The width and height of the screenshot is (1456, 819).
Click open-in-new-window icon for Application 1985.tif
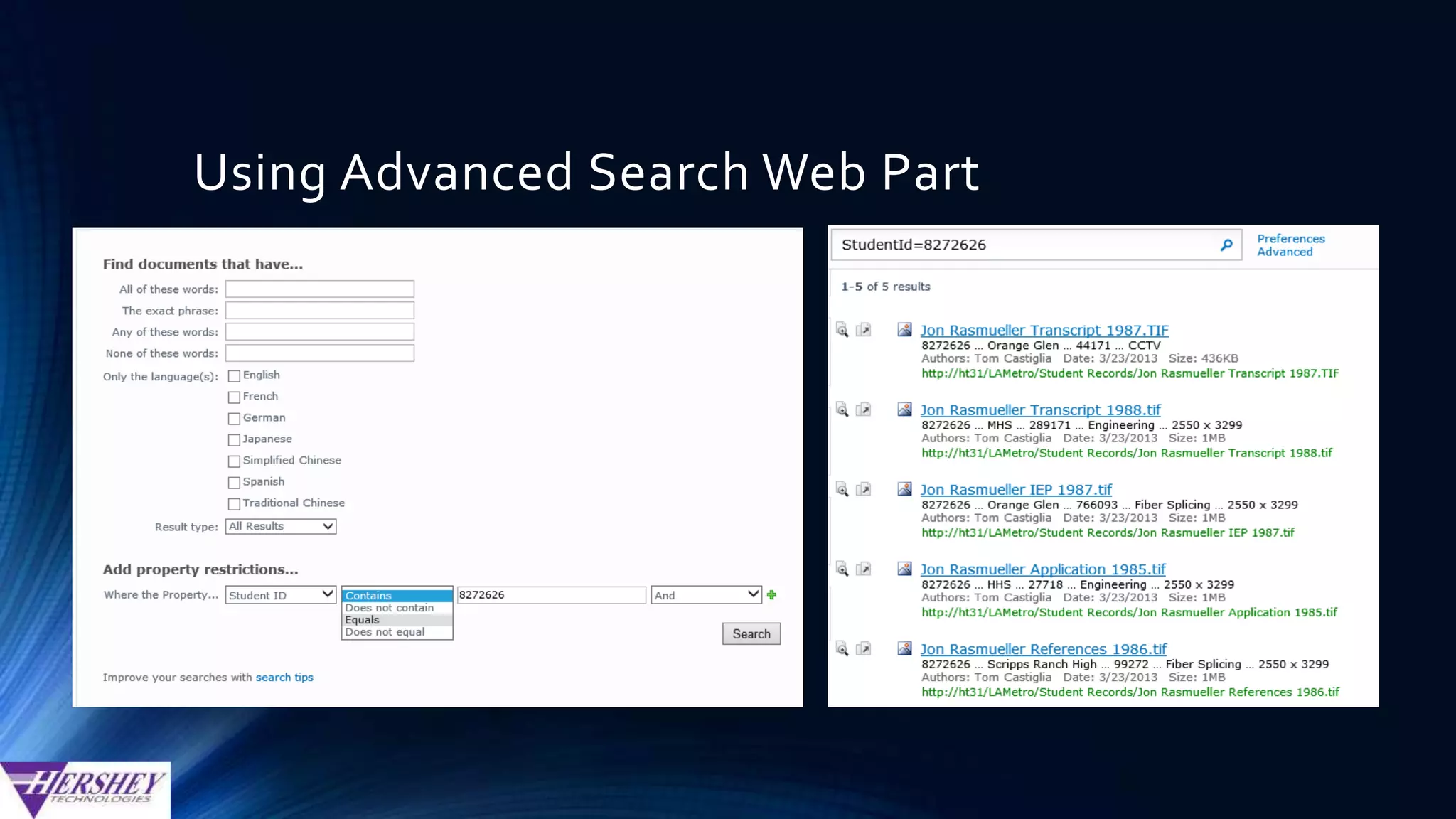click(x=864, y=569)
